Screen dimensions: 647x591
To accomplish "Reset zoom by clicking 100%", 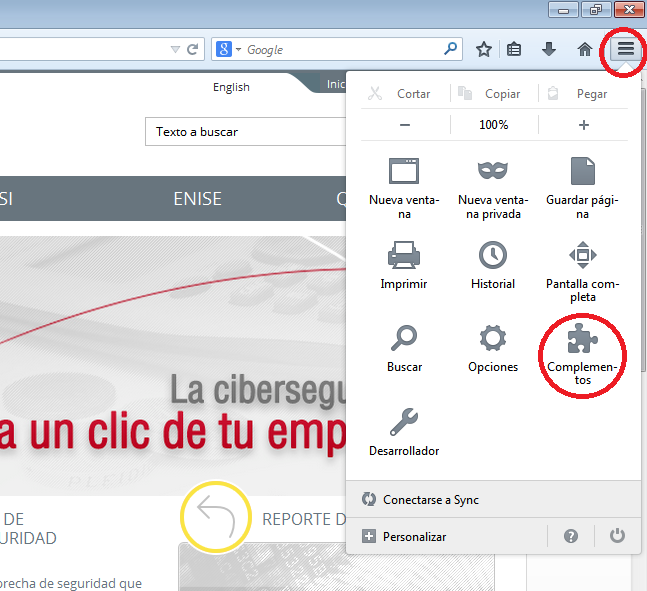I will (x=493, y=125).
